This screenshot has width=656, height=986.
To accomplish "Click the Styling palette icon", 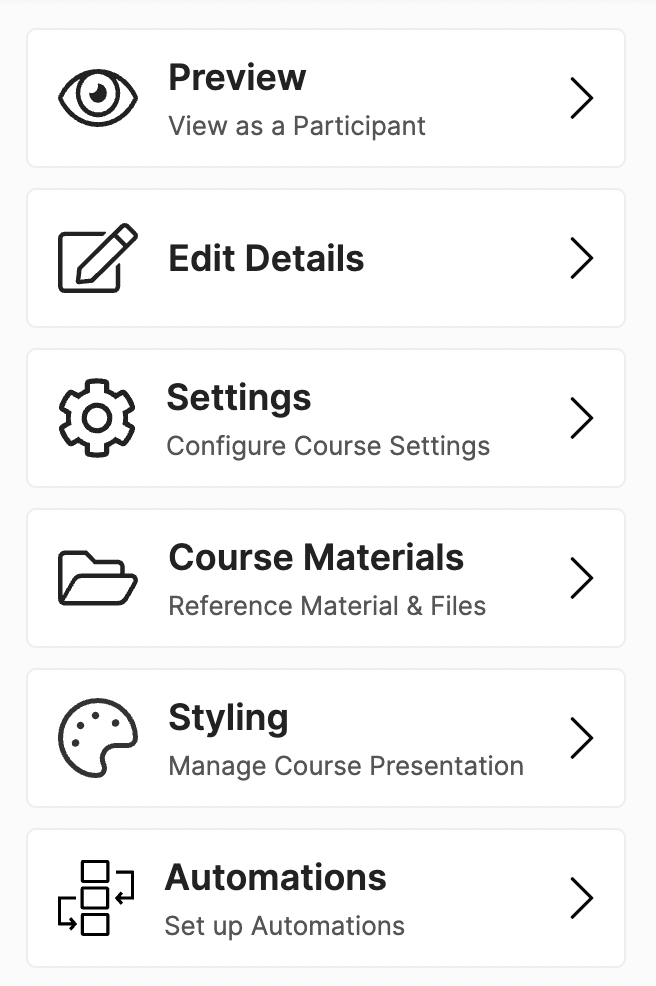I will (97, 738).
